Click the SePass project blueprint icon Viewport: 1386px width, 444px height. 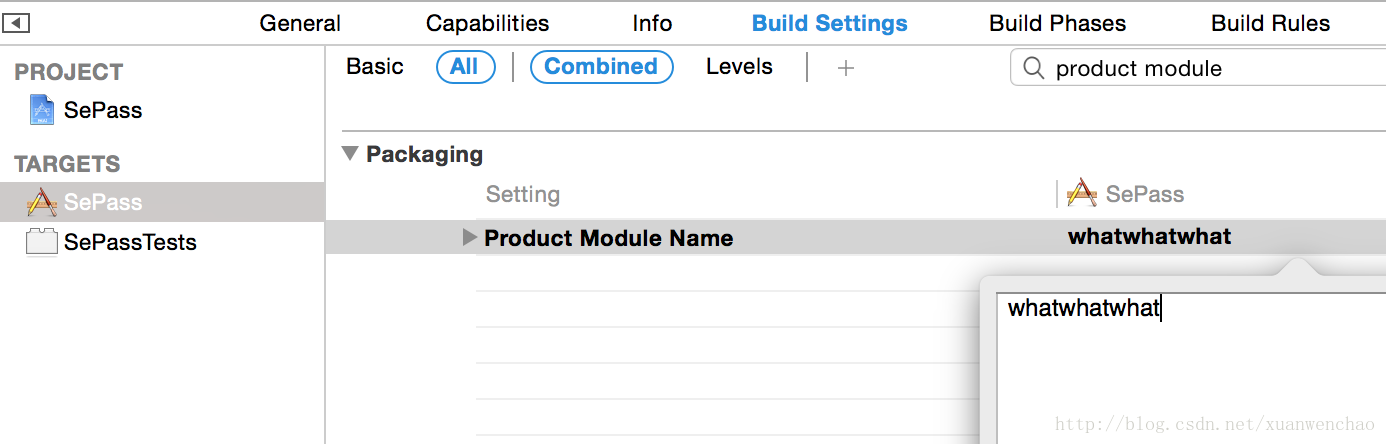41,110
